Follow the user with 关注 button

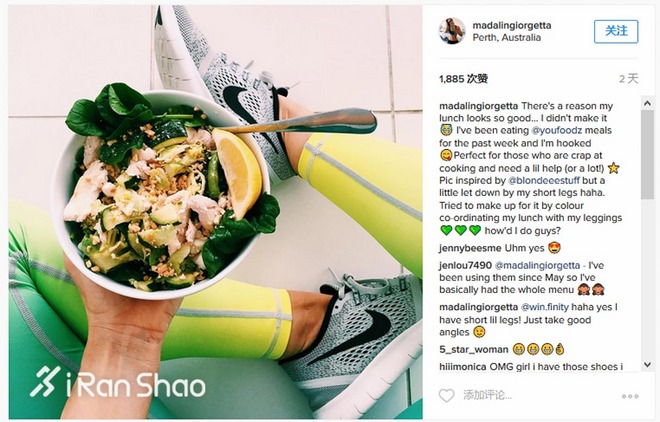pos(616,31)
